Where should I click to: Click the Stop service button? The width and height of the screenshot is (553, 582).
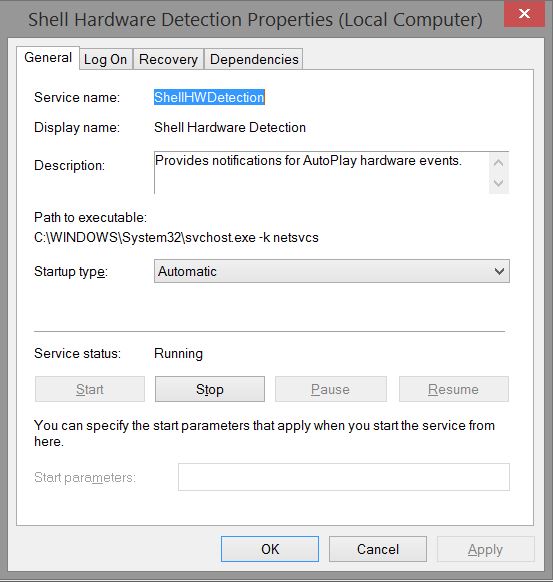click(210, 389)
